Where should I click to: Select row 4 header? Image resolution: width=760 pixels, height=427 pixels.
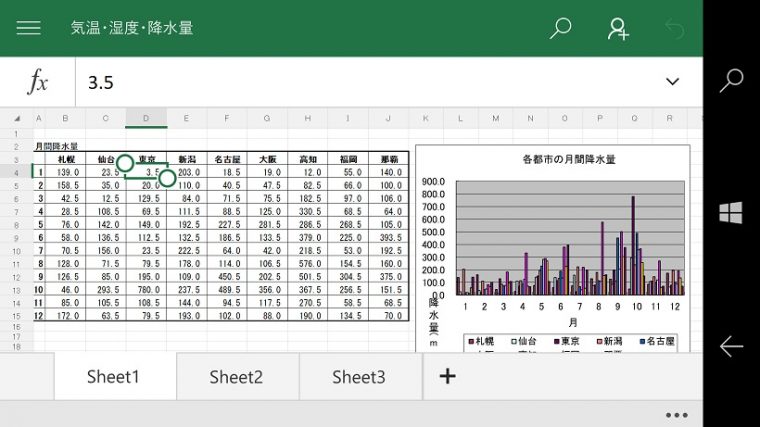(x=16, y=173)
